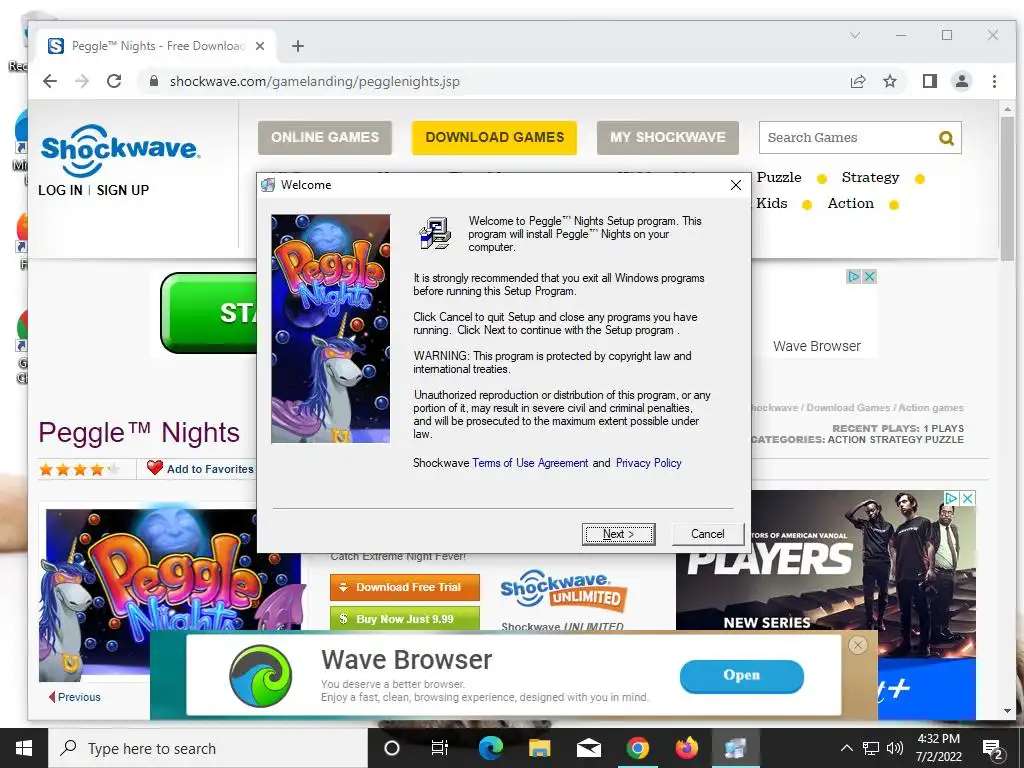This screenshot has width=1024, height=768.
Task: Click the network tray icon
Action: [x=871, y=748]
